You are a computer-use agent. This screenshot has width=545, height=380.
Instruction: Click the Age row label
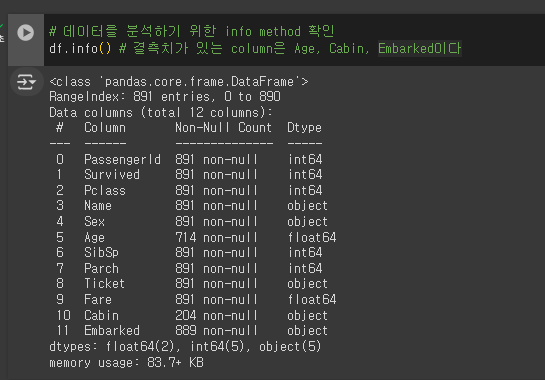[x=94, y=238]
